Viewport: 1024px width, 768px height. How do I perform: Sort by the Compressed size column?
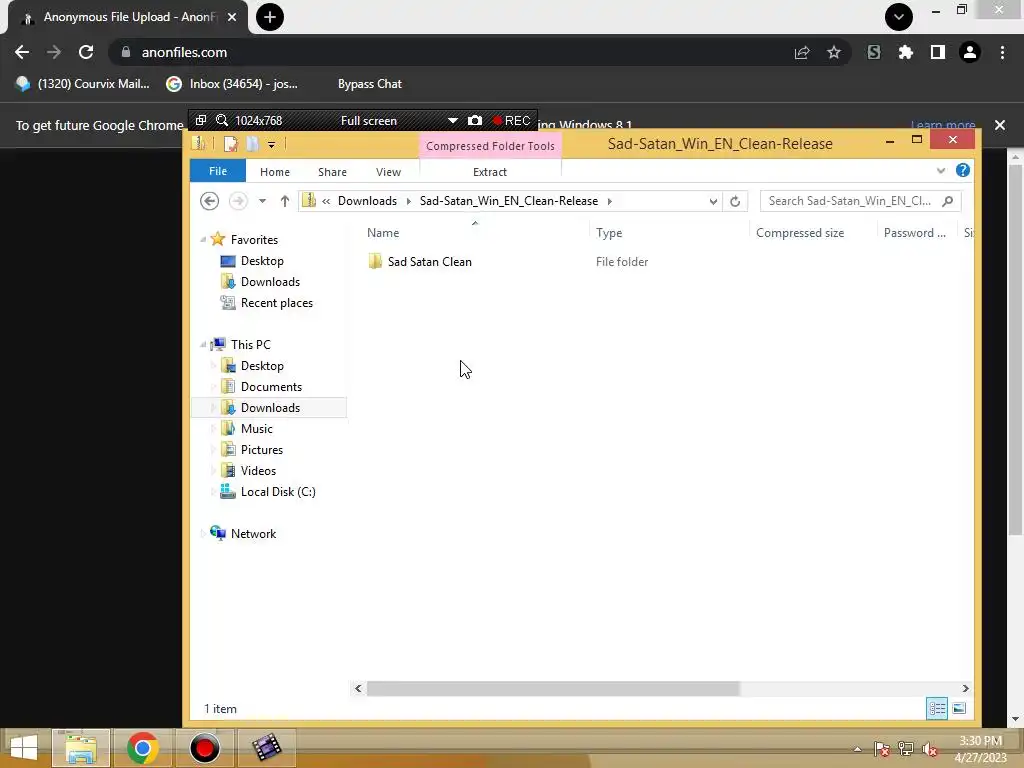[800, 232]
